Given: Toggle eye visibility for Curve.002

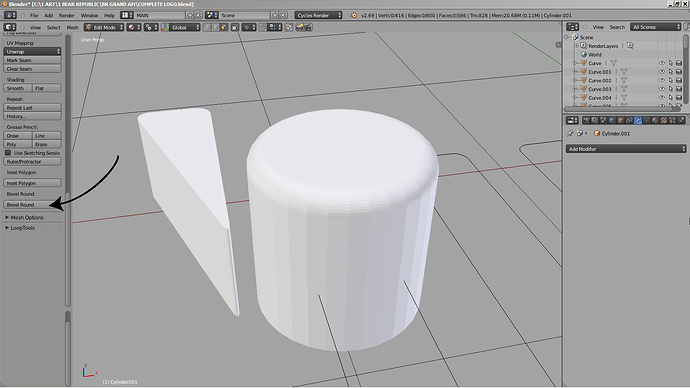Looking at the screenshot, I should (662, 80).
